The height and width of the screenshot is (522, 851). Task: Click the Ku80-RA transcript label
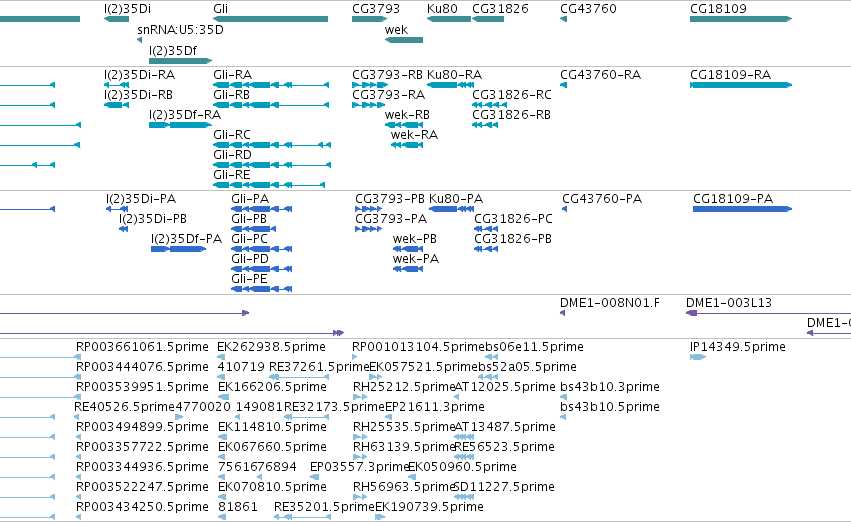coord(454,75)
